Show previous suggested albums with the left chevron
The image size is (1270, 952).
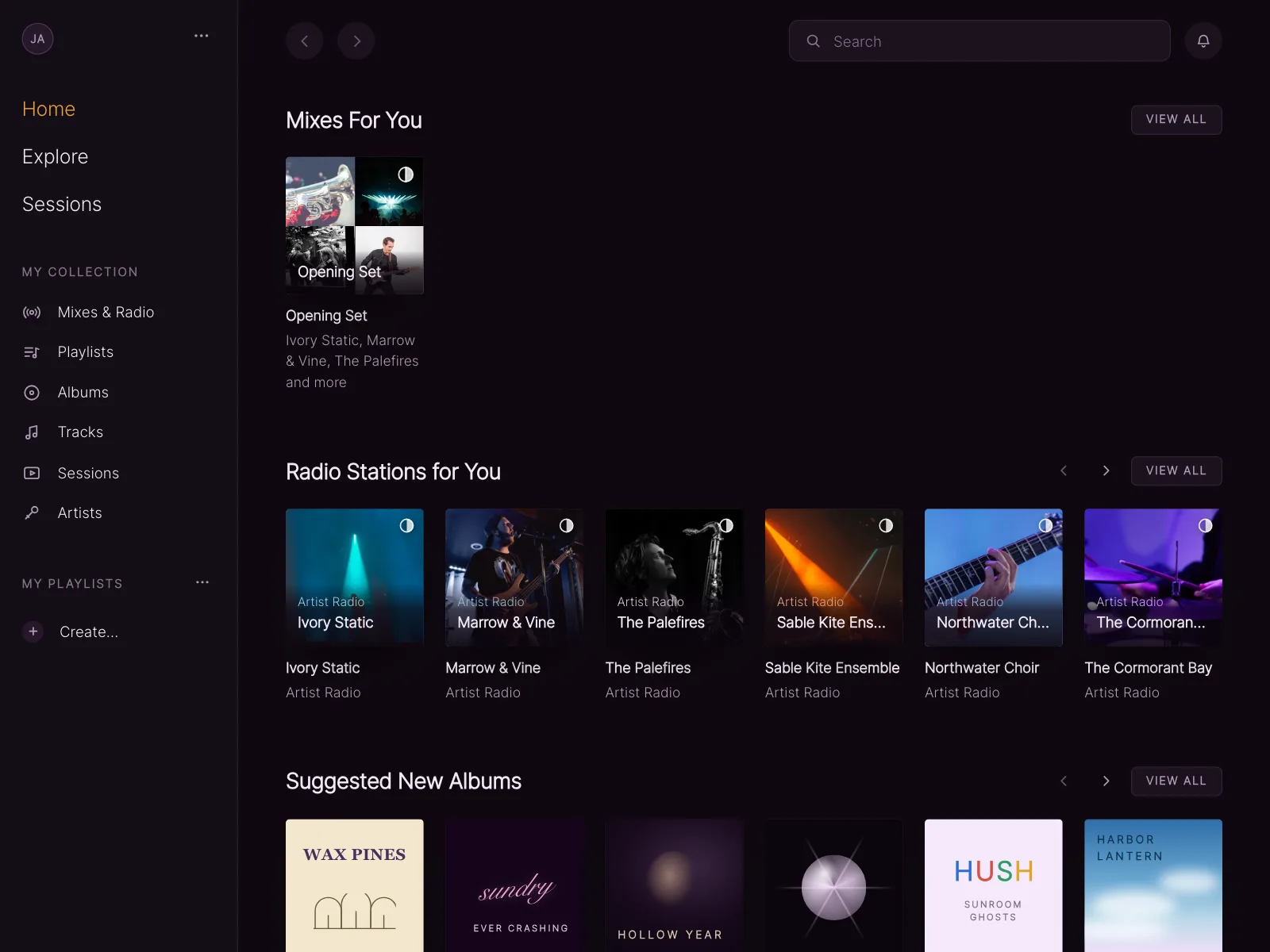pos(1064,781)
